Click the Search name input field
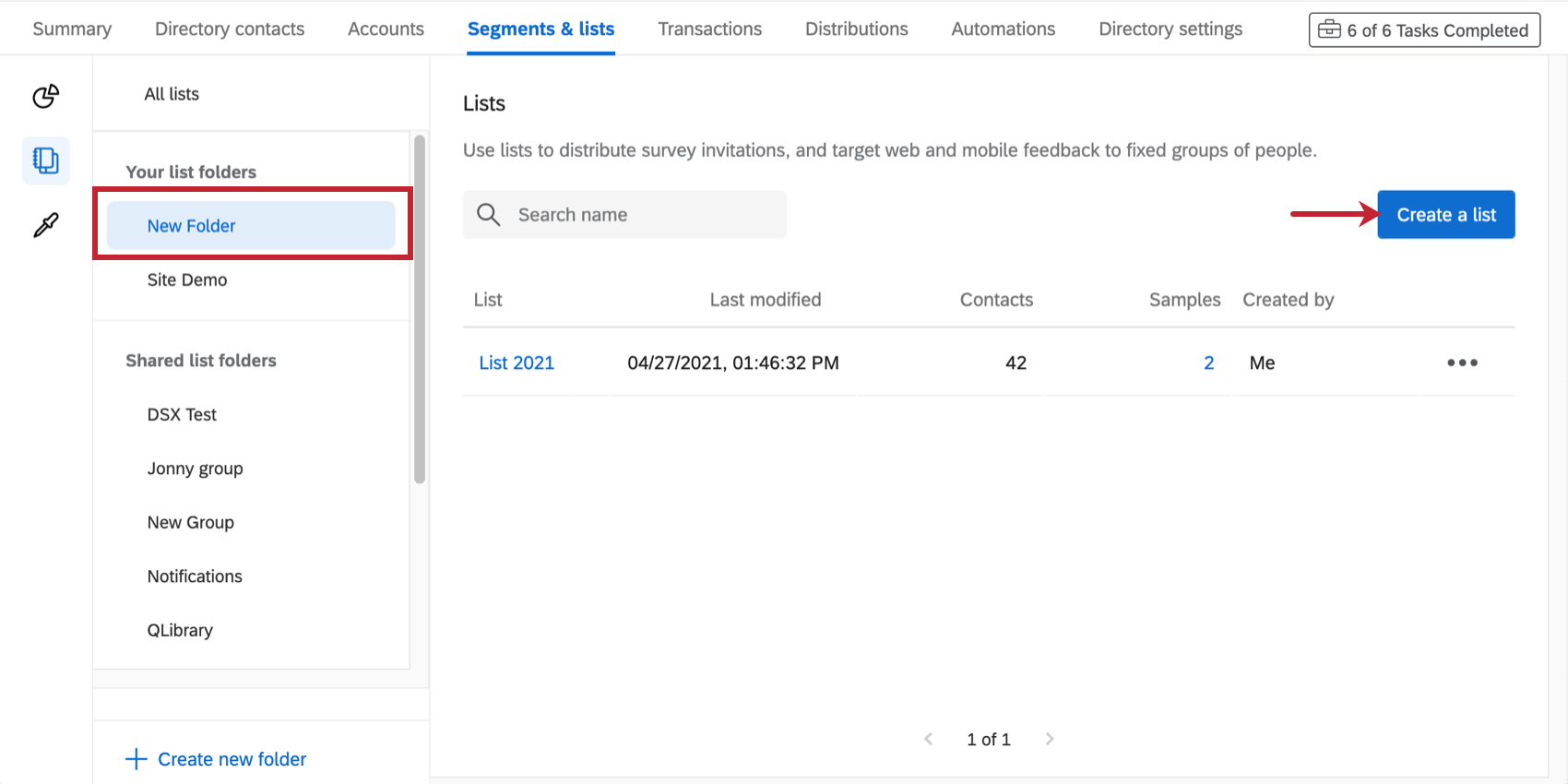Screen dimensions: 1568x784 click(x=646, y=215)
